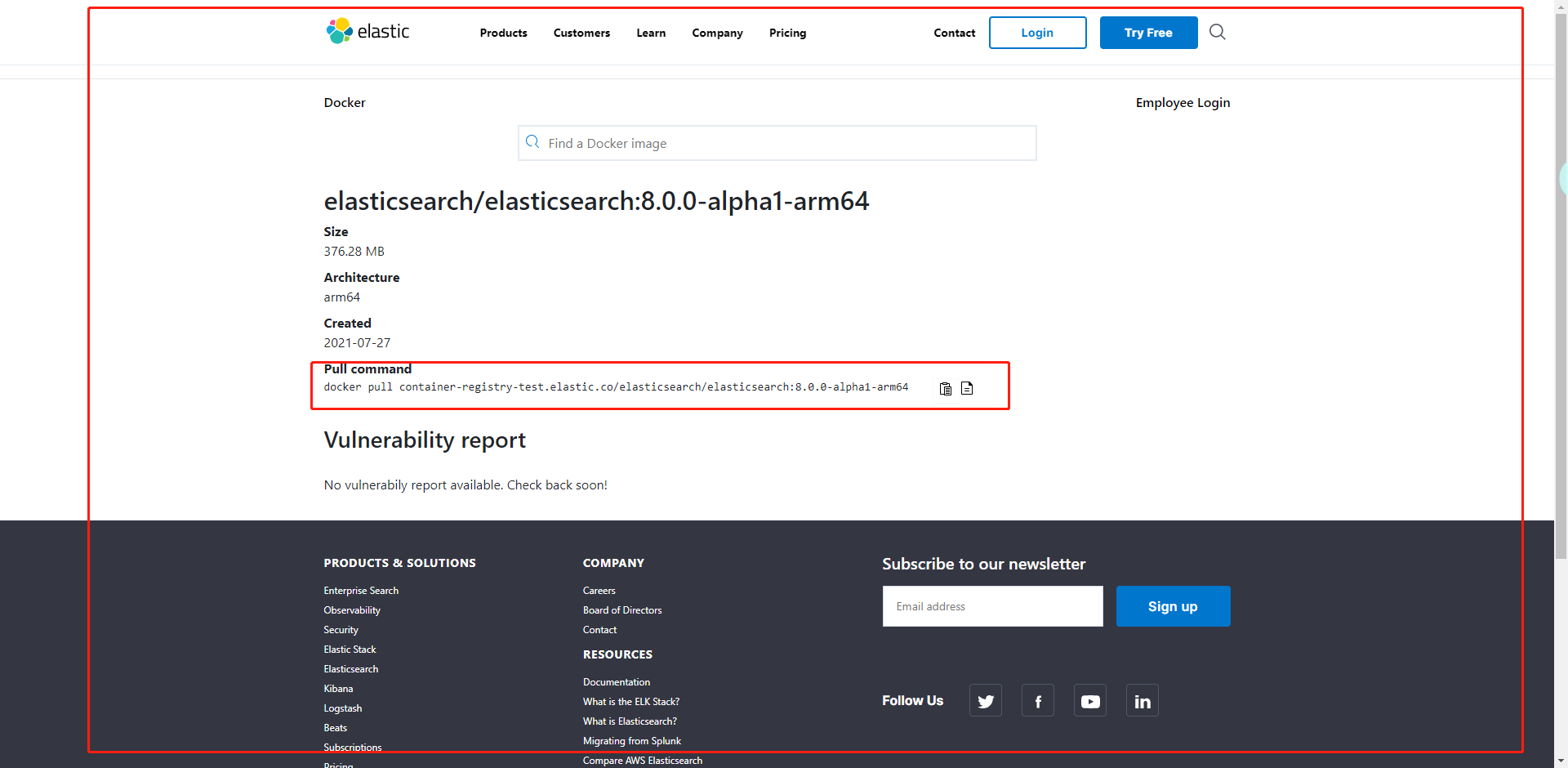Open the Products menu
The width and height of the screenshot is (1568, 768).
[x=503, y=33]
